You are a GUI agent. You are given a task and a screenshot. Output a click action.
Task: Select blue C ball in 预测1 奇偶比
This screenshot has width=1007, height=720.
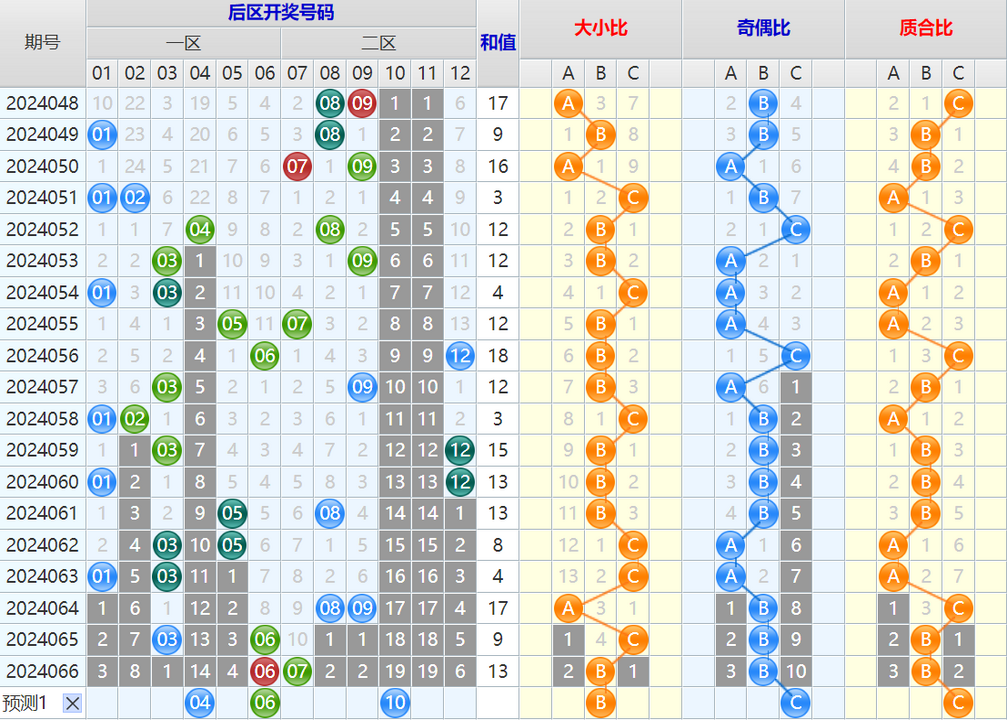coord(796,703)
